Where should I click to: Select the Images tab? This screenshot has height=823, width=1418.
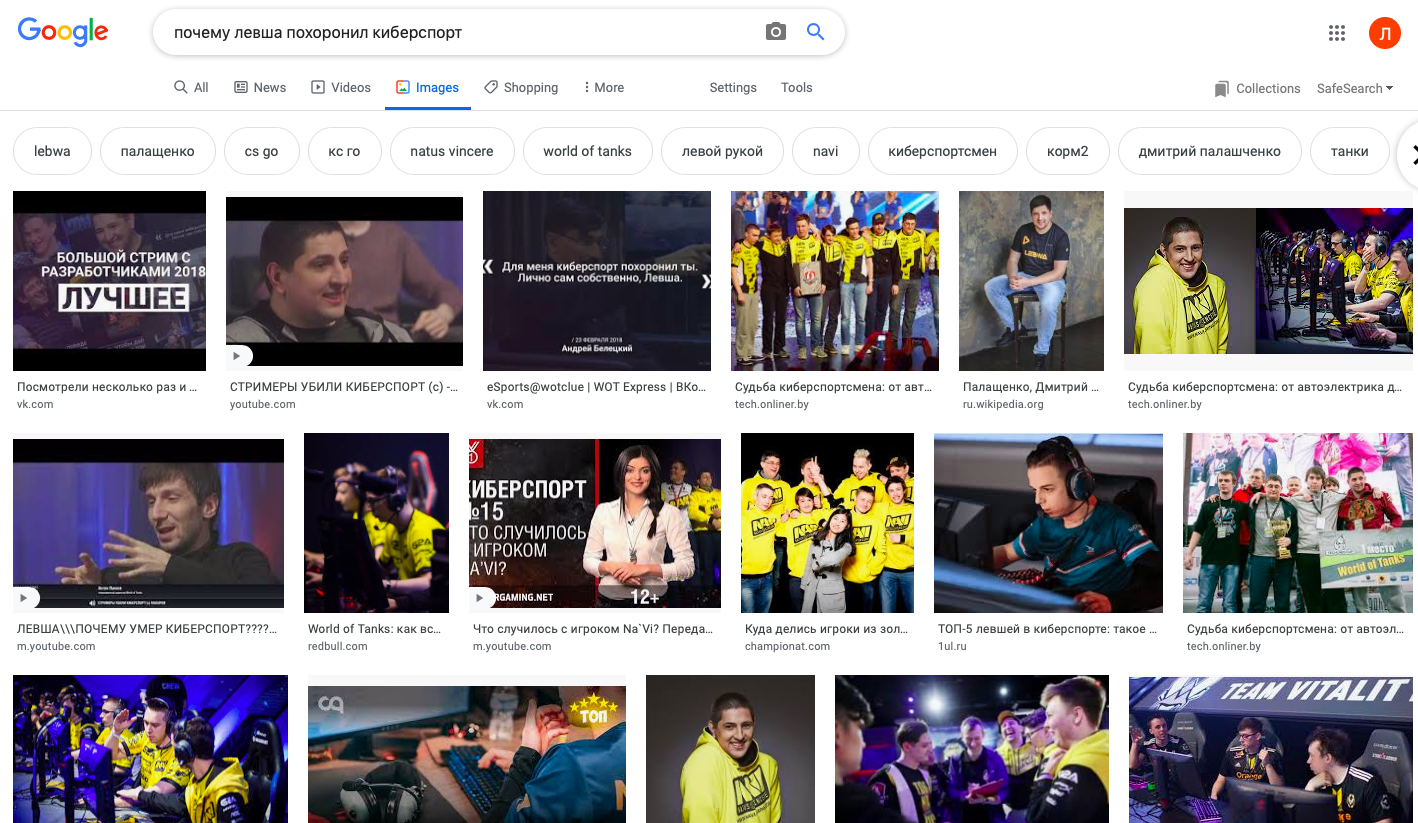coord(427,87)
